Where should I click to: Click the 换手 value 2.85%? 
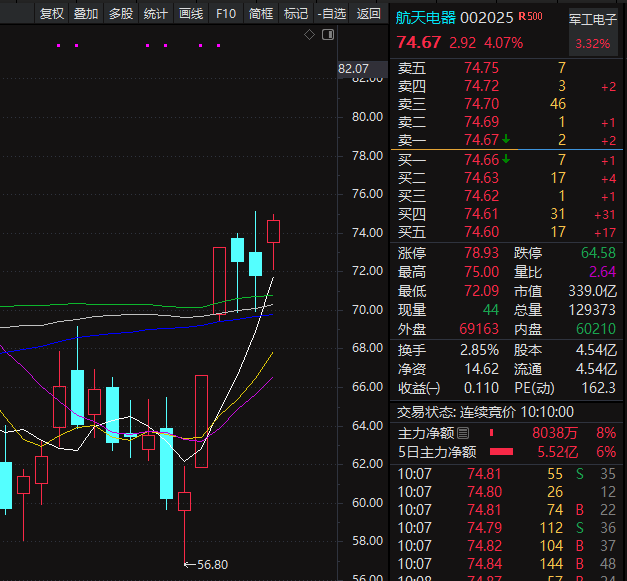pos(479,350)
